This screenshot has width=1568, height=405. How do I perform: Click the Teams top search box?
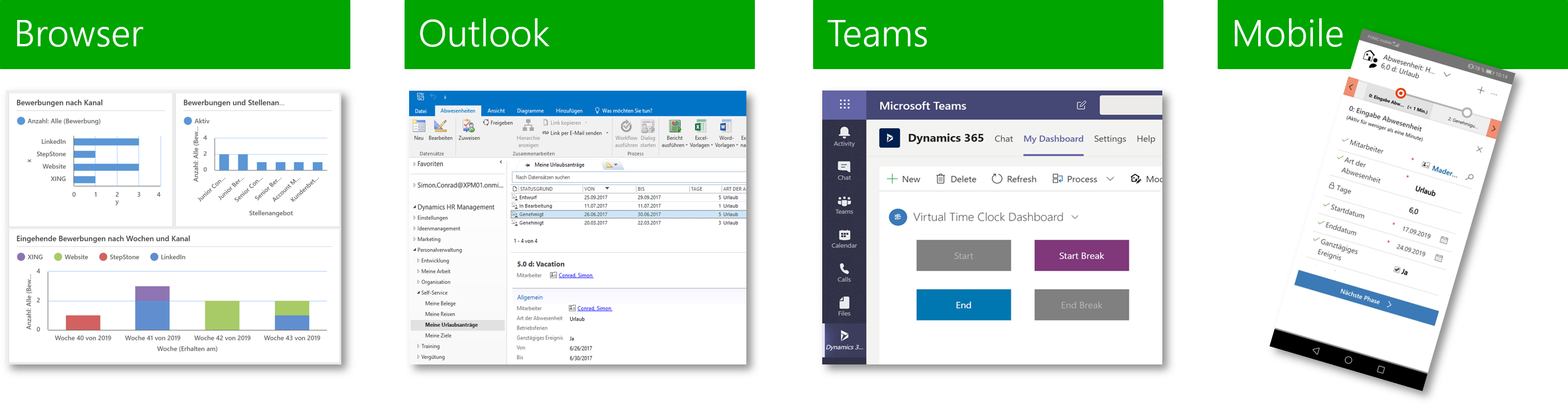point(1130,105)
